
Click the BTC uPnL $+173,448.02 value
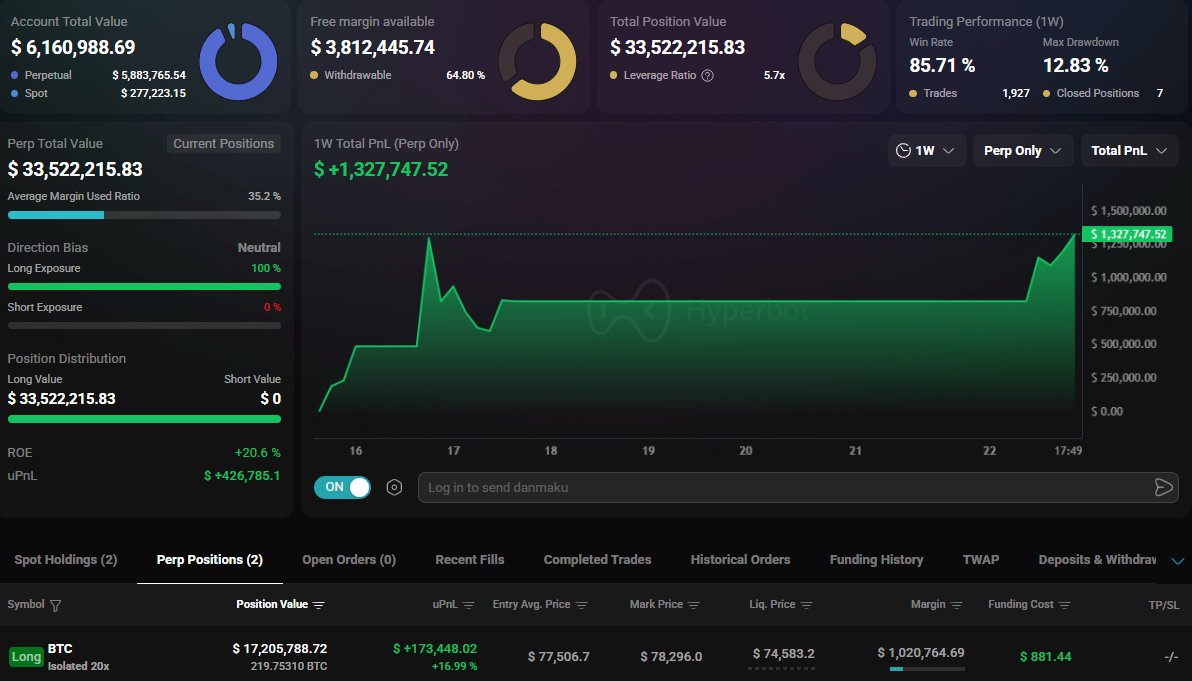point(435,648)
